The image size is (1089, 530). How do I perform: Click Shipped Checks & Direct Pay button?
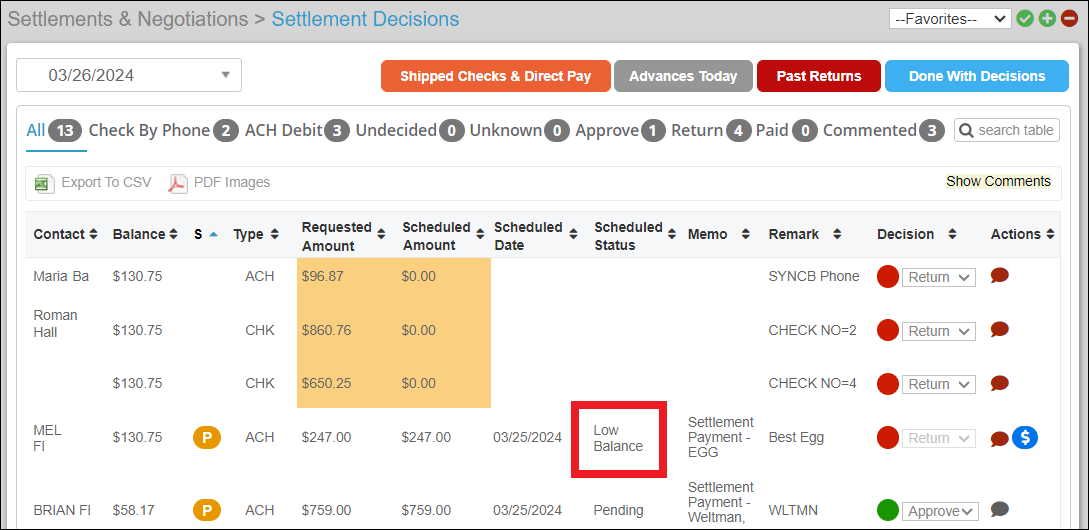click(496, 76)
